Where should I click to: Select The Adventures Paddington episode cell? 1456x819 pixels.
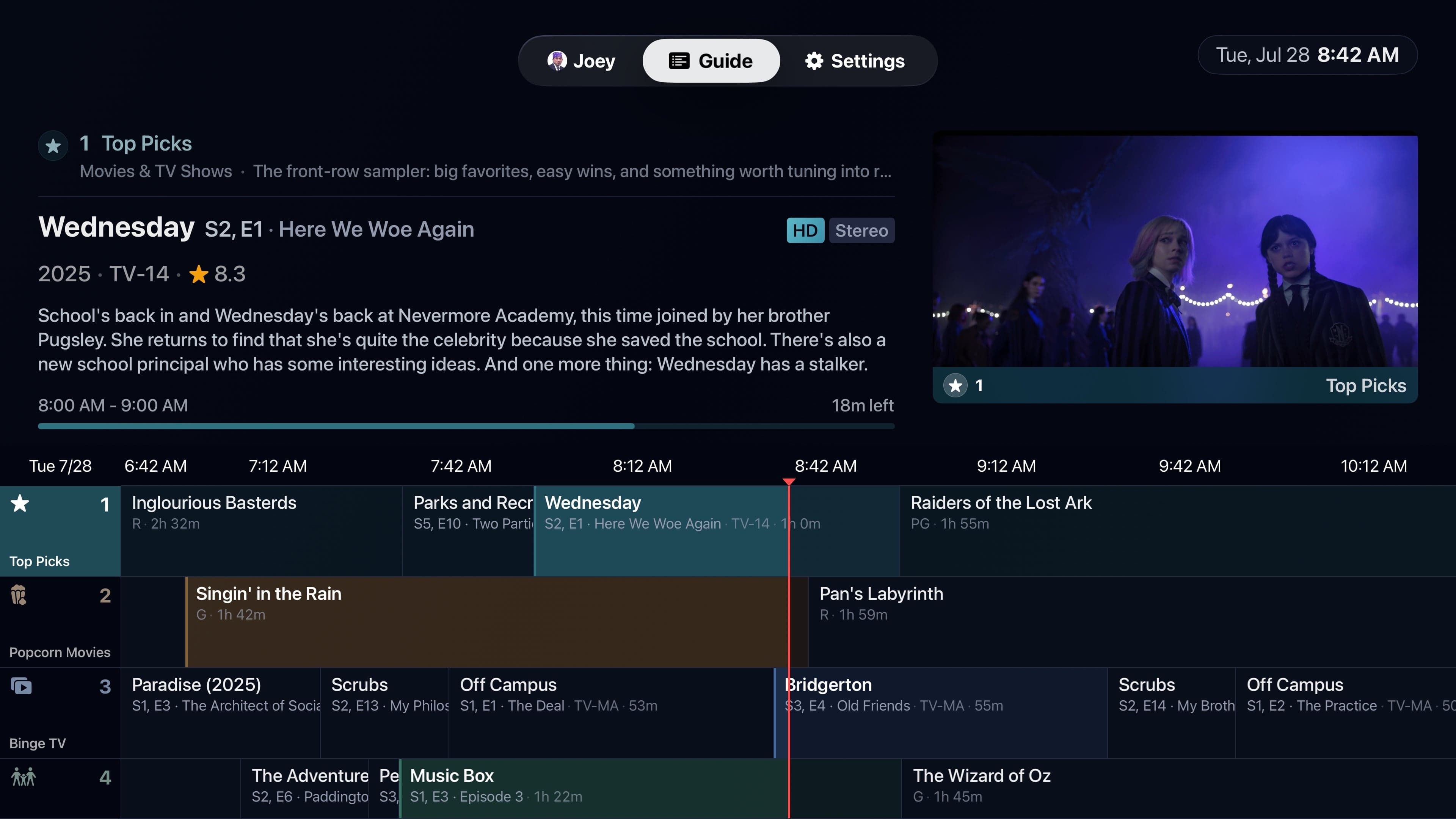tap(304, 789)
